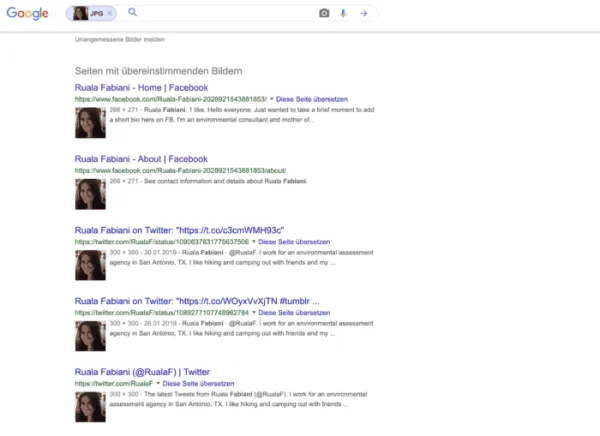This screenshot has height=436, width=600.
Task: Select the magnifier search icon in search box
Action: pos(132,12)
